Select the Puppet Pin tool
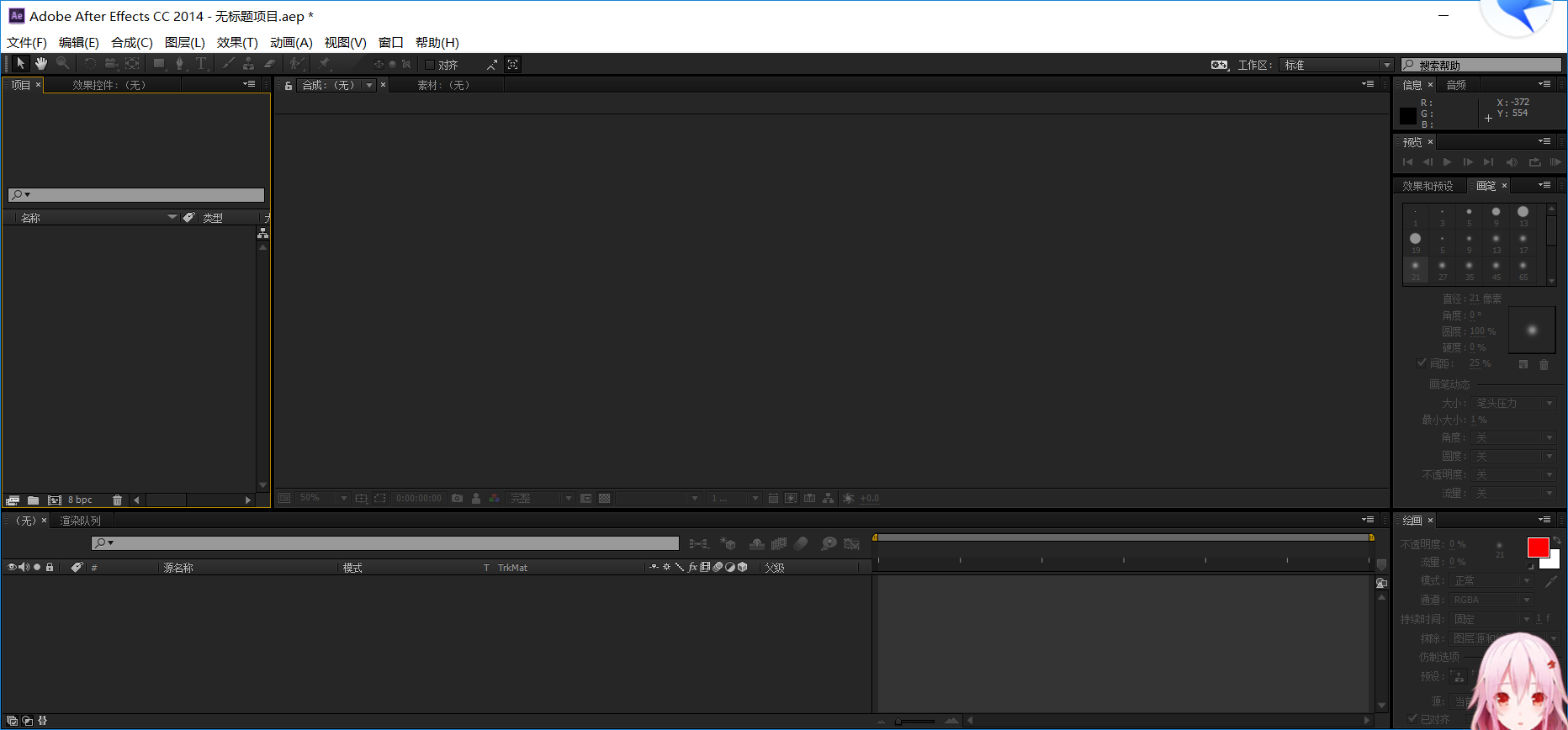Viewport: 1568px width, 730px height. (324, 64)
